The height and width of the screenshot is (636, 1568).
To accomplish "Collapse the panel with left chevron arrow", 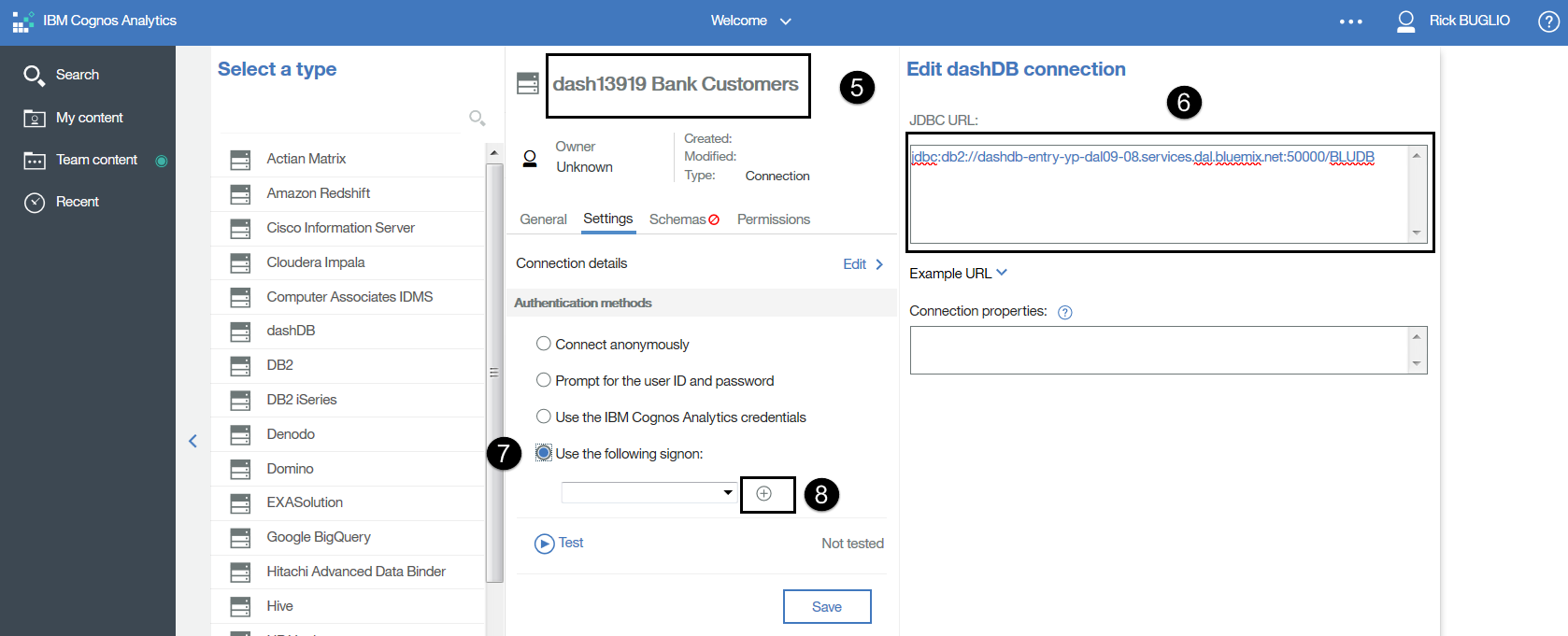I will tap(192, 441).
